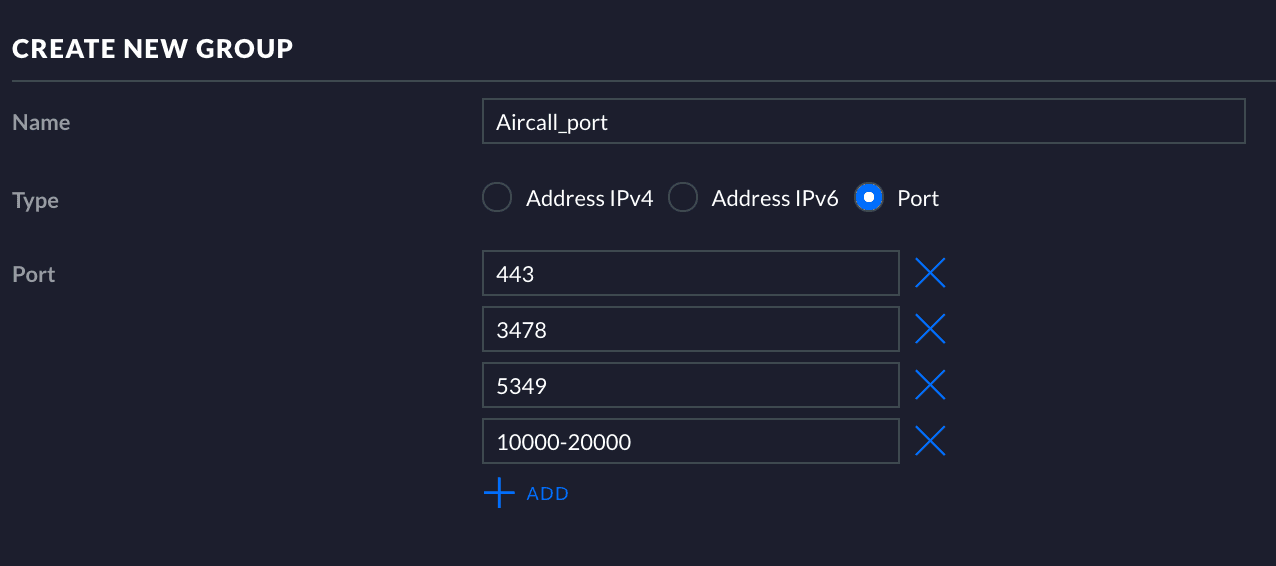Edit the 3478 port input
This screenshot has height=566, width=1276.
[690, 329]
